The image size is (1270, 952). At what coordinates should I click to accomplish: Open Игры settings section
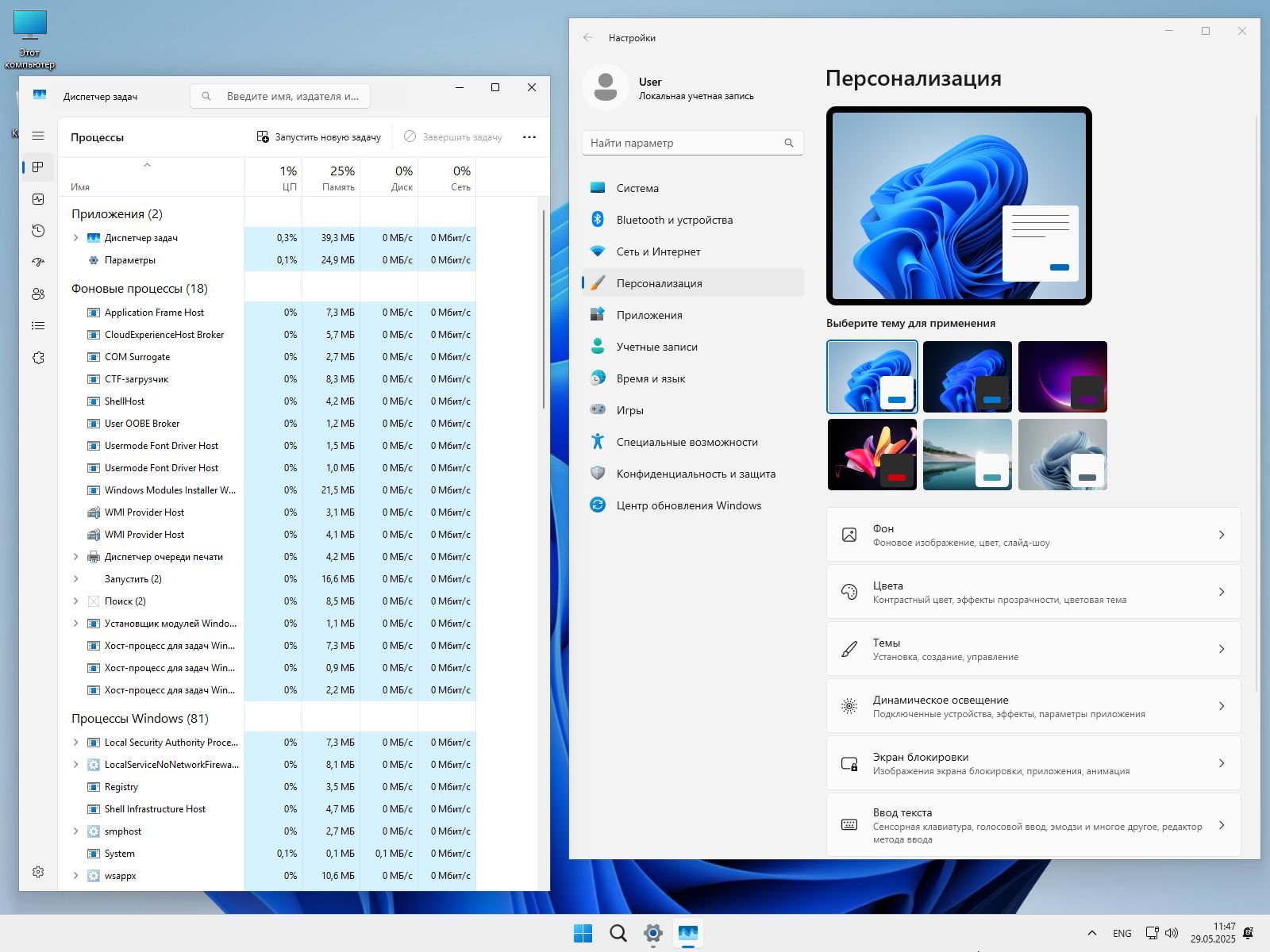coord(693,410)
